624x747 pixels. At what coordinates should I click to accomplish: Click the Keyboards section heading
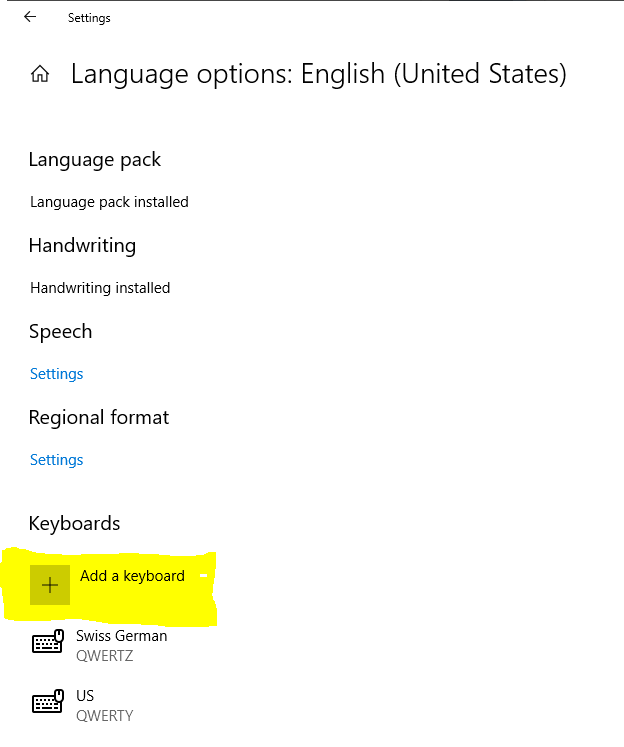pyautogui.click(x=74, y=523)
